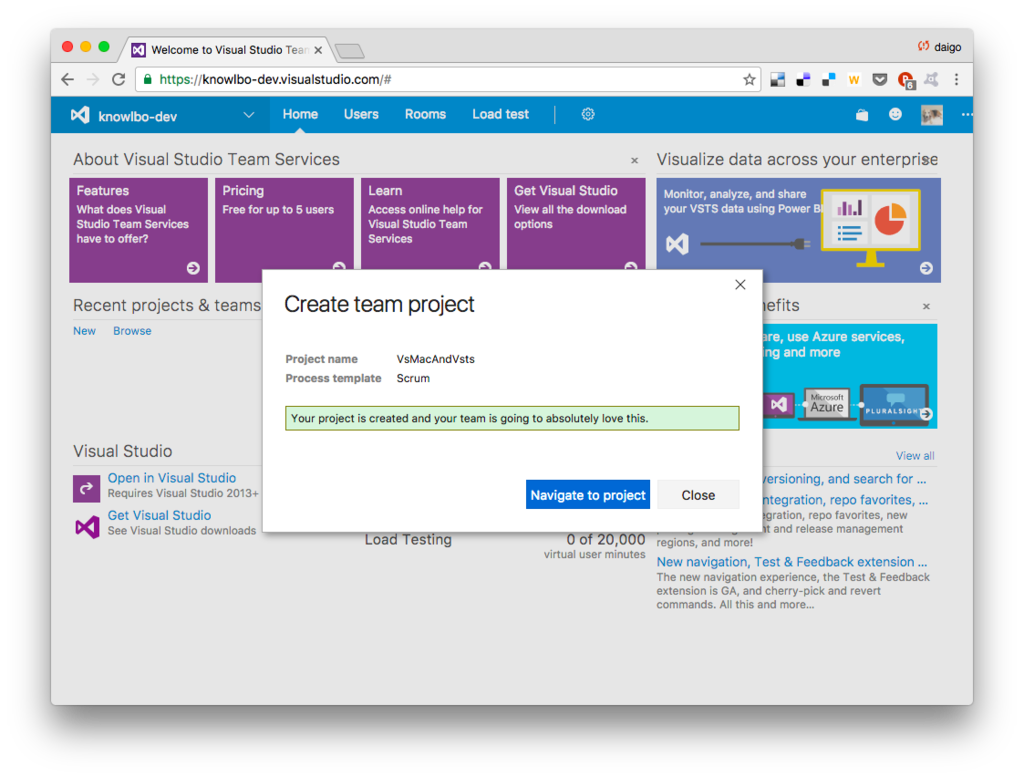Open the Pricing tile

click(x=284, y=224)
